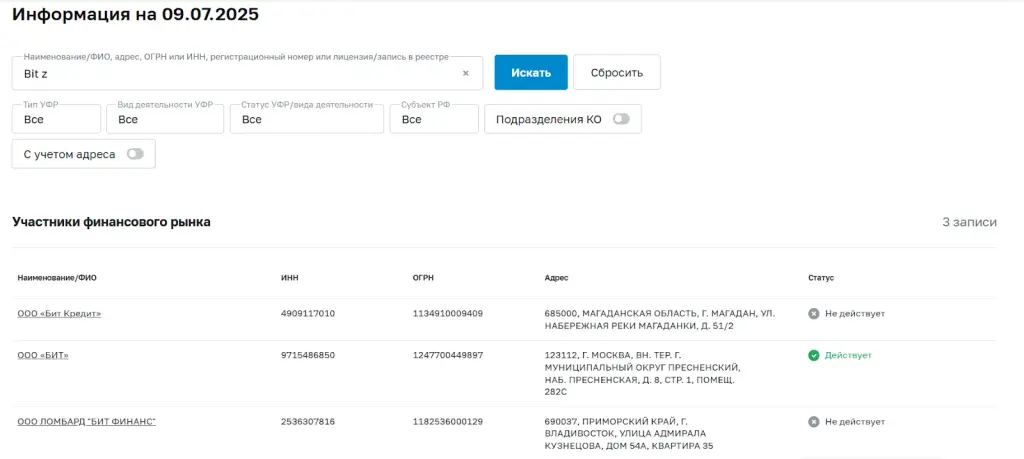Click the Искать button

531,72
